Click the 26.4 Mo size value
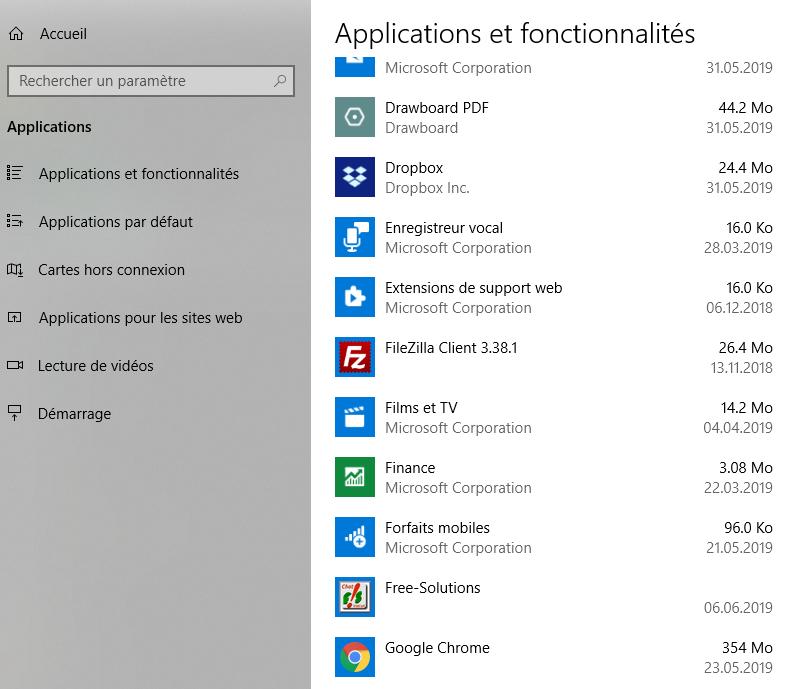The height and width of the screenshot is (689, 788). (745, 348)
